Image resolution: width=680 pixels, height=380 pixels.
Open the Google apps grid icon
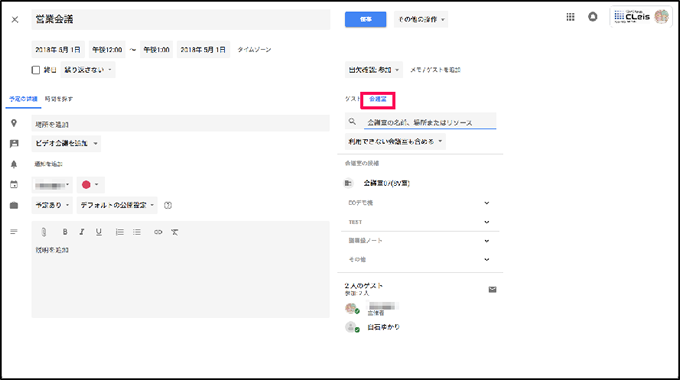click(570, 17)
